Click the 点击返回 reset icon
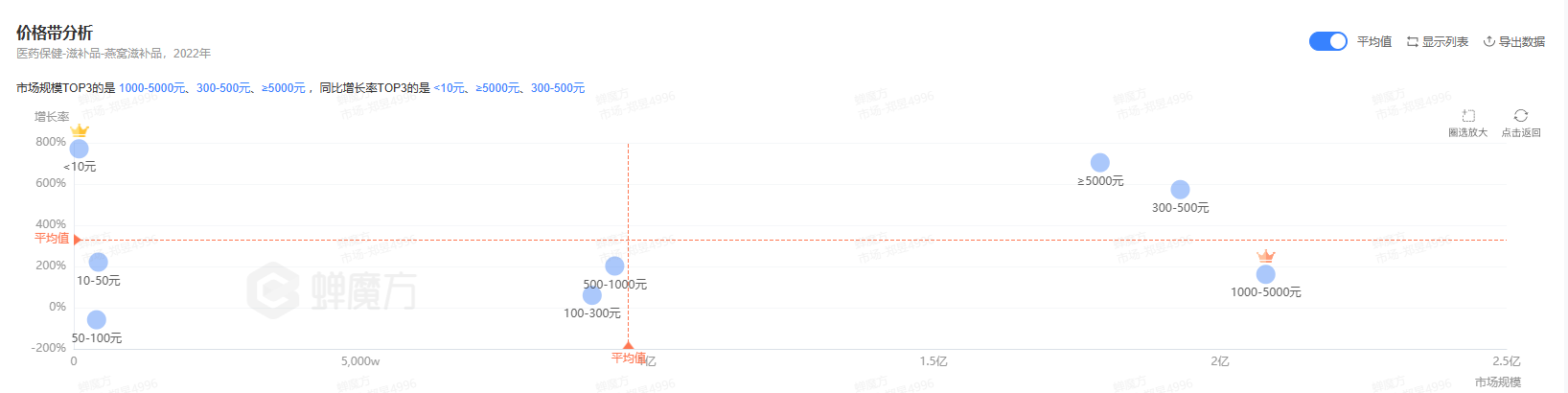 click(1521, 116)
